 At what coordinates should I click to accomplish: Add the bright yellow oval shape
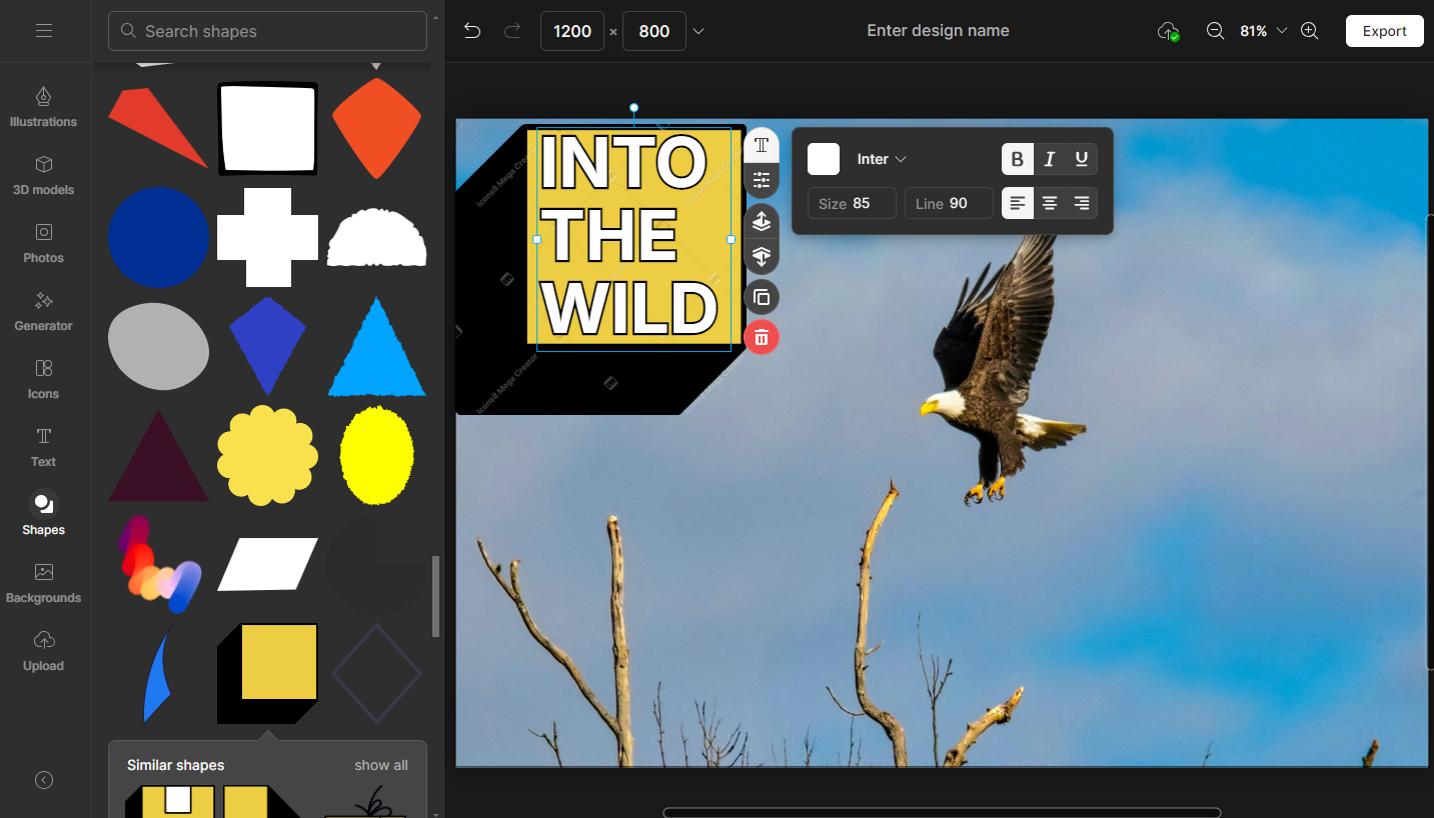tap(377, 455)
